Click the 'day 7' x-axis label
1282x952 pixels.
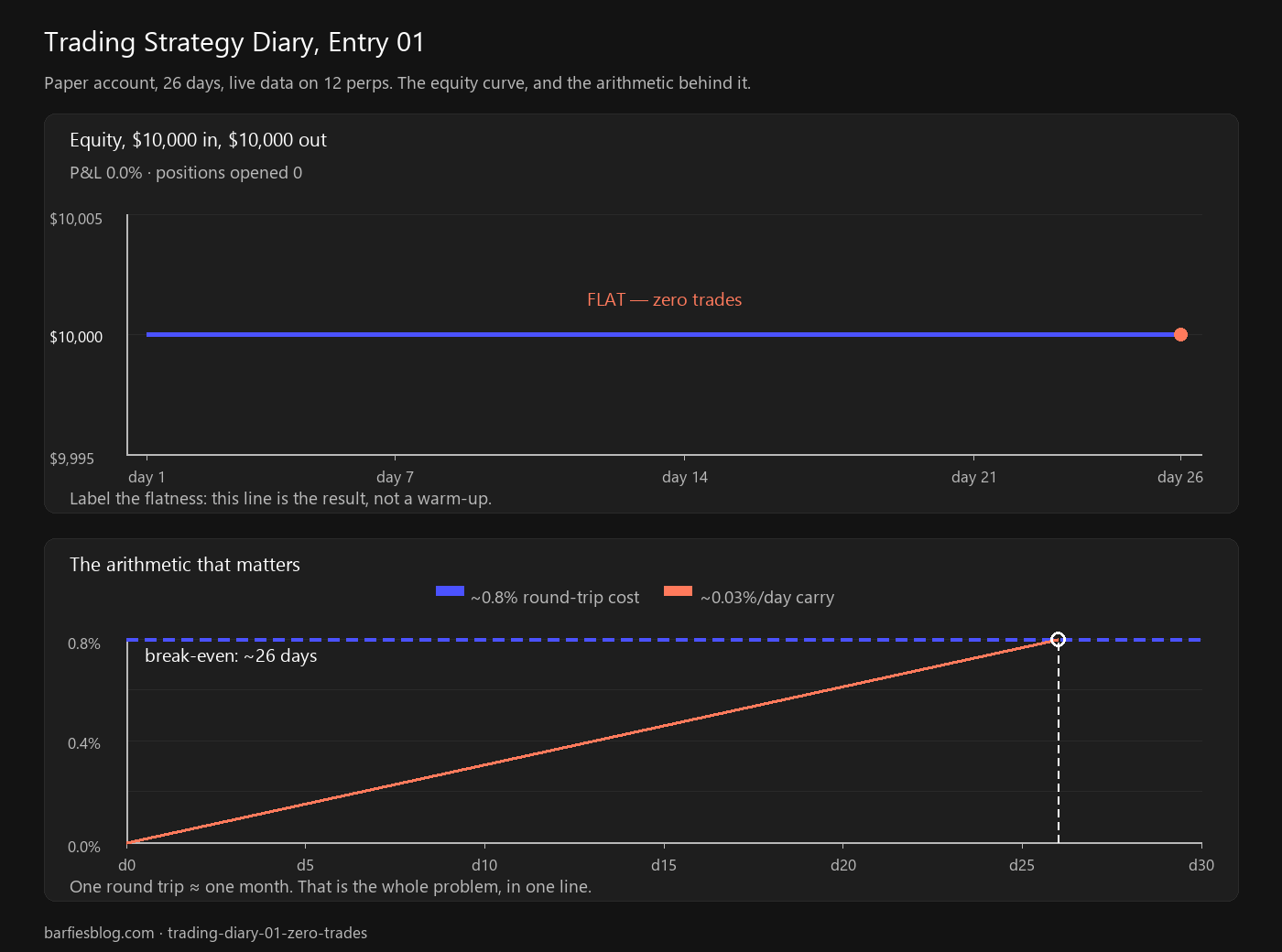click(395, 477)
